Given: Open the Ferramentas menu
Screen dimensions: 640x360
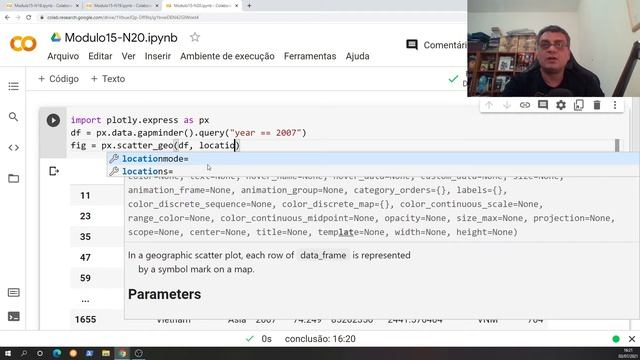Looking at the screenshot, I should (310, 56).
